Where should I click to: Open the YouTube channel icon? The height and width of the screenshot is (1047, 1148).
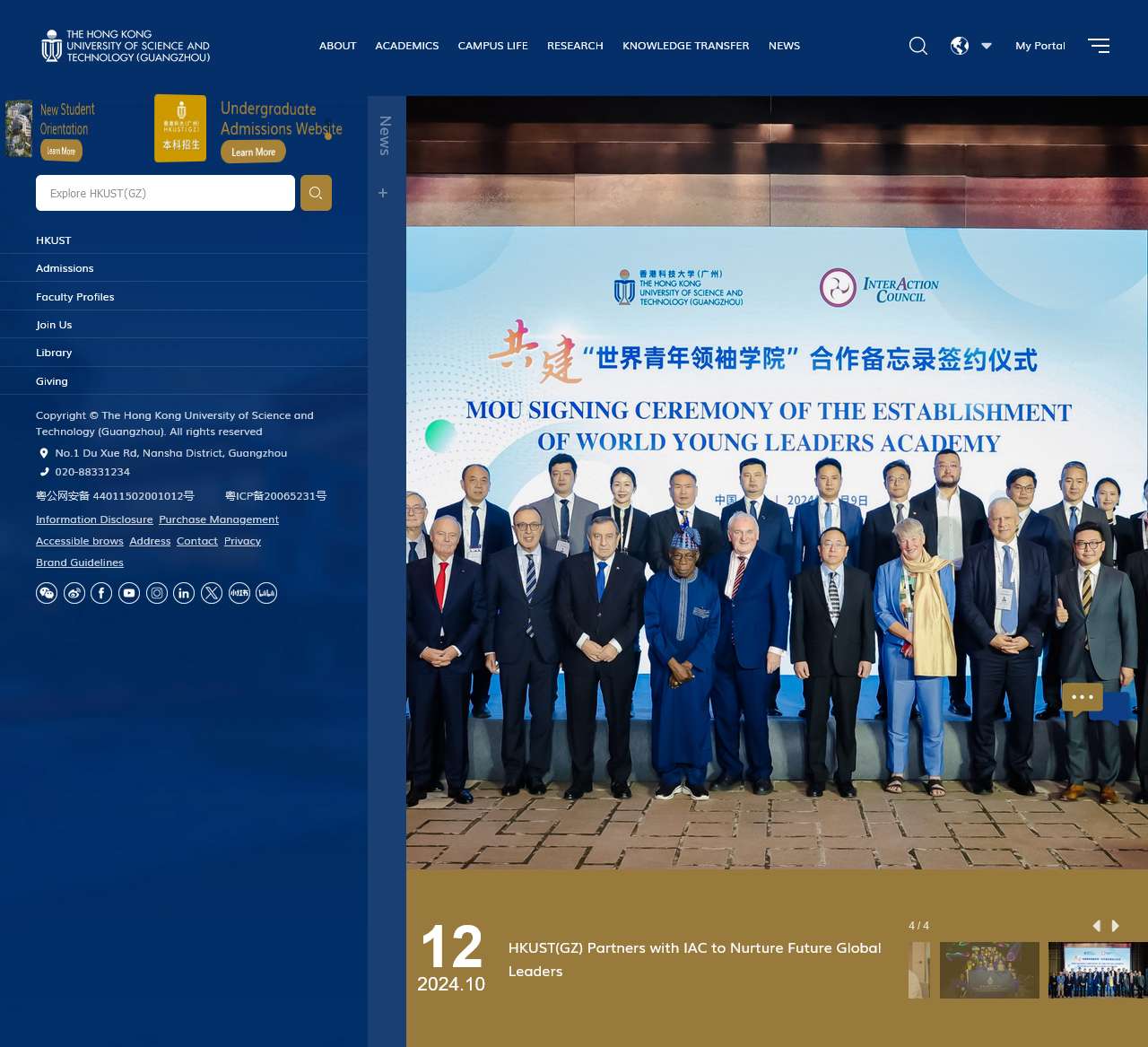tap(129, 593)
